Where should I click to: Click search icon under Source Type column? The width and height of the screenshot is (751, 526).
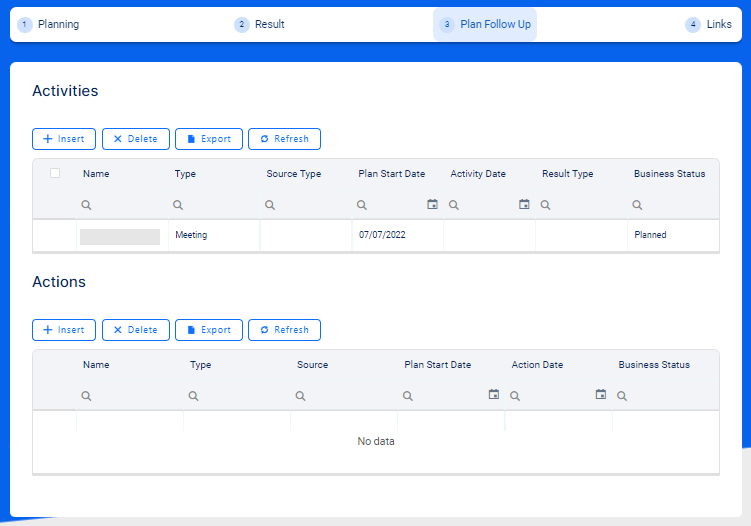point(270,205)
